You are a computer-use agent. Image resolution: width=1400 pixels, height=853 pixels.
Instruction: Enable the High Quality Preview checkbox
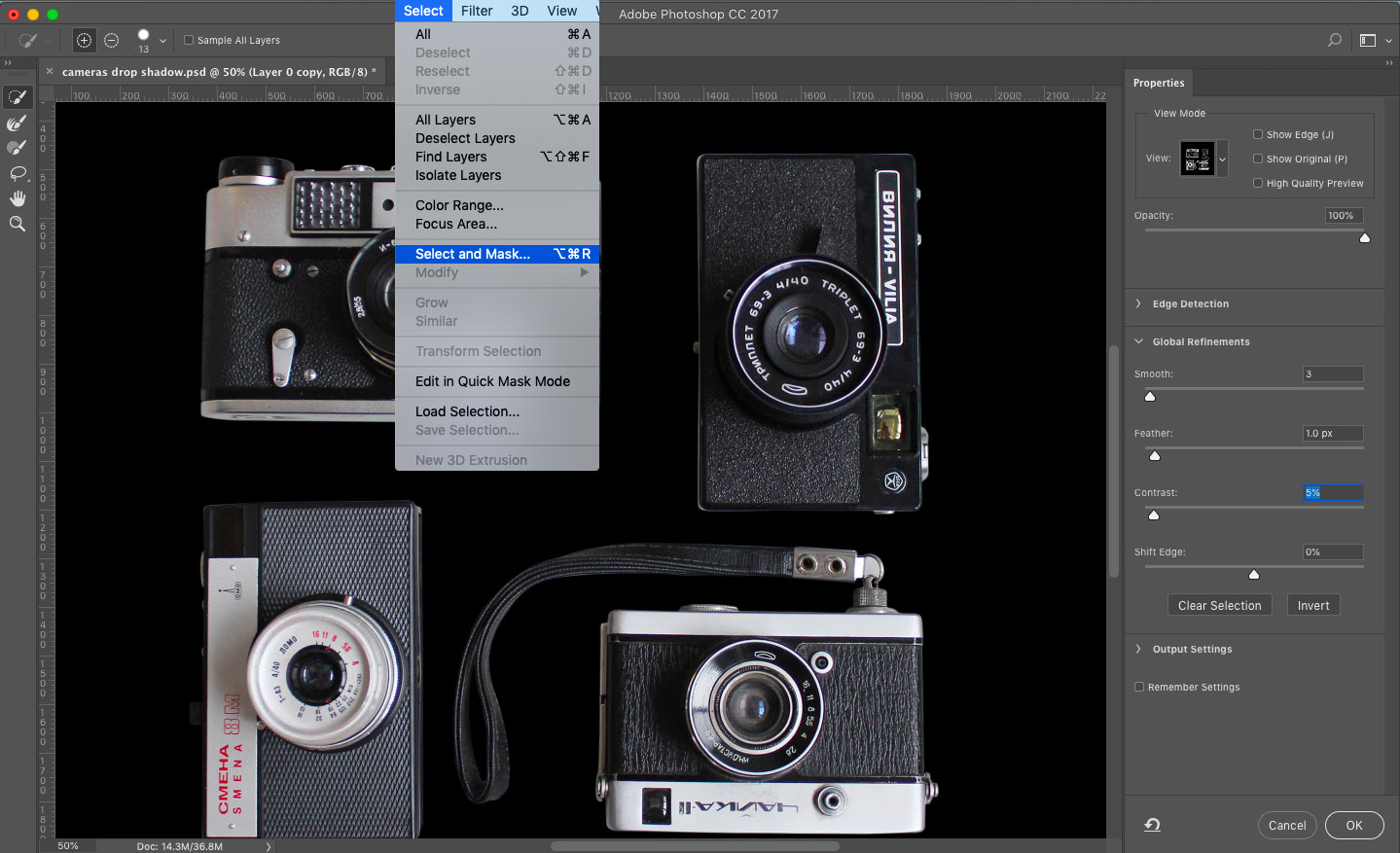pos(1258,183)
